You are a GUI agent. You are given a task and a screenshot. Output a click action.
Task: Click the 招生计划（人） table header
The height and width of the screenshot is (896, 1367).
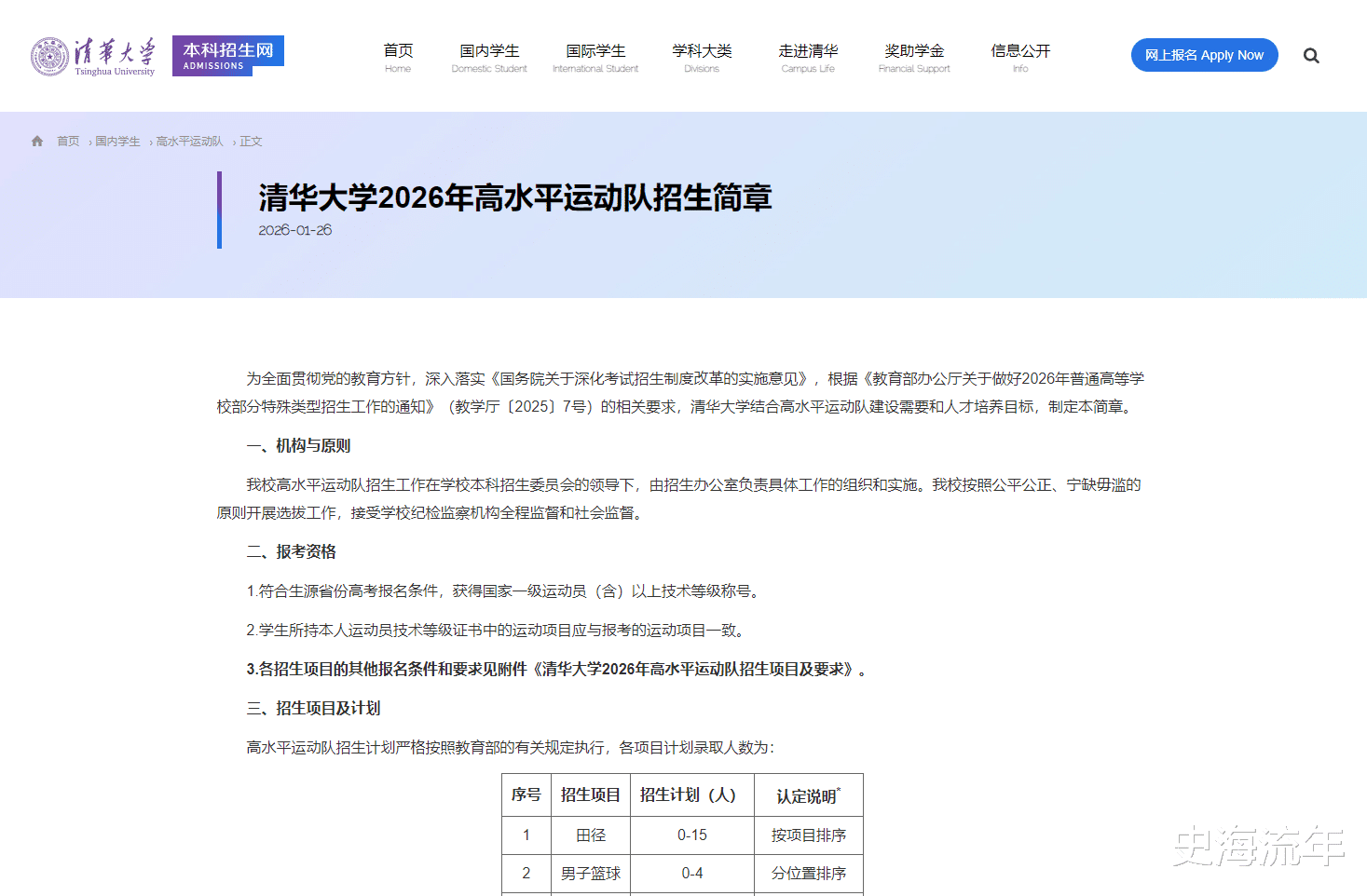[x=692, y=795]
